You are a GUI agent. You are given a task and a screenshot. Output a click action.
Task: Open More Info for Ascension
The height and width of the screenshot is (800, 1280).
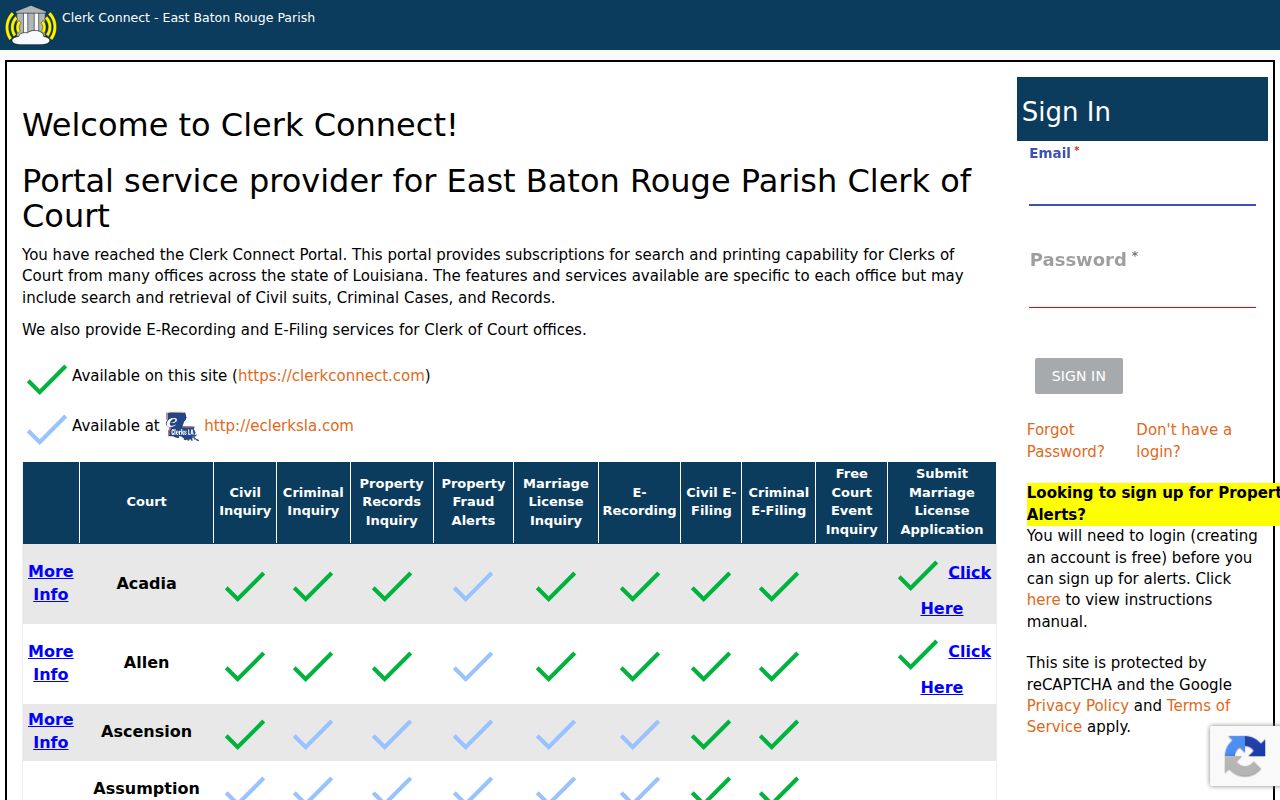click(51, 731)
